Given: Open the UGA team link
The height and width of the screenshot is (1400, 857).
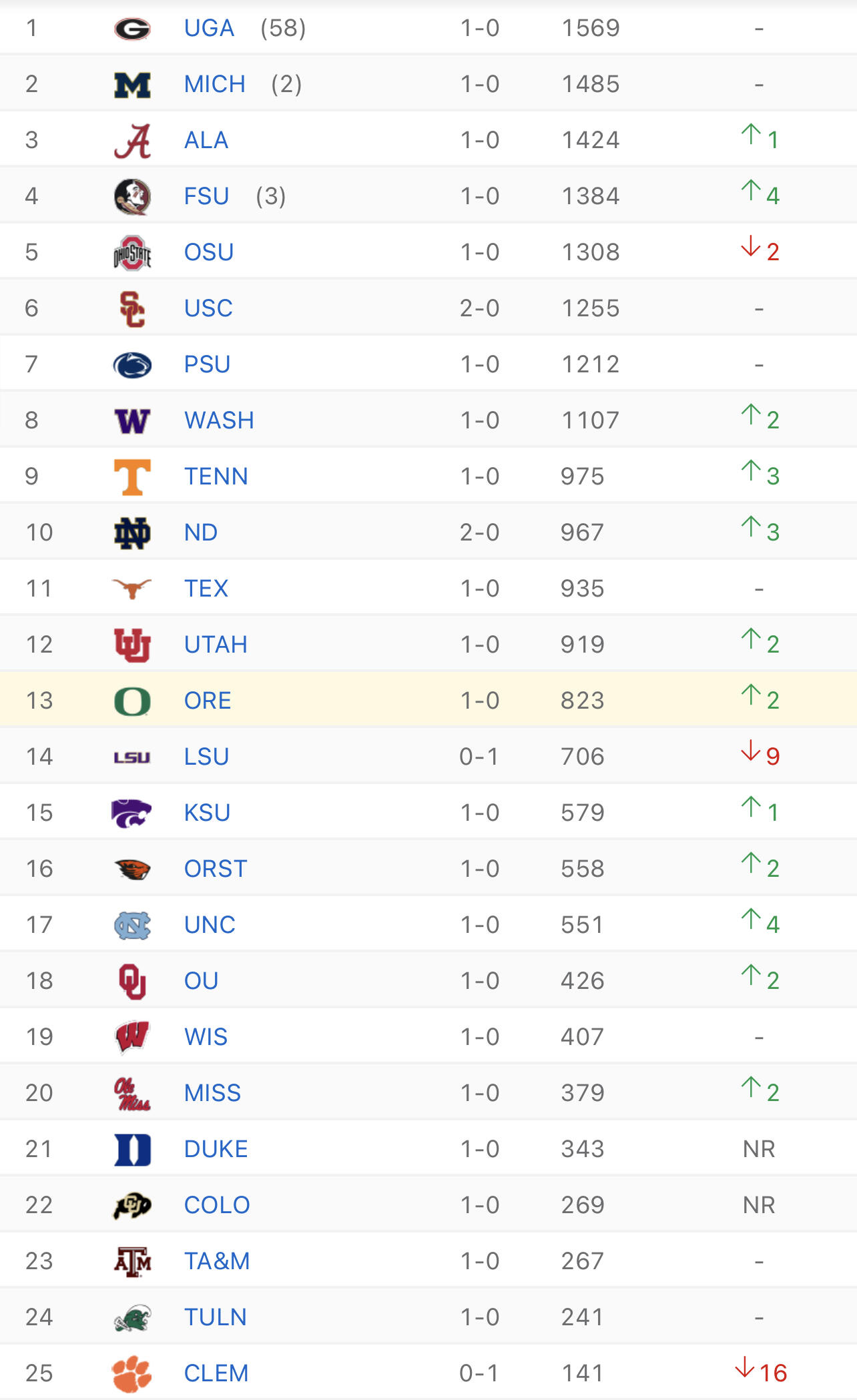Looking at the screenshot, I should (x=209, y=28).
